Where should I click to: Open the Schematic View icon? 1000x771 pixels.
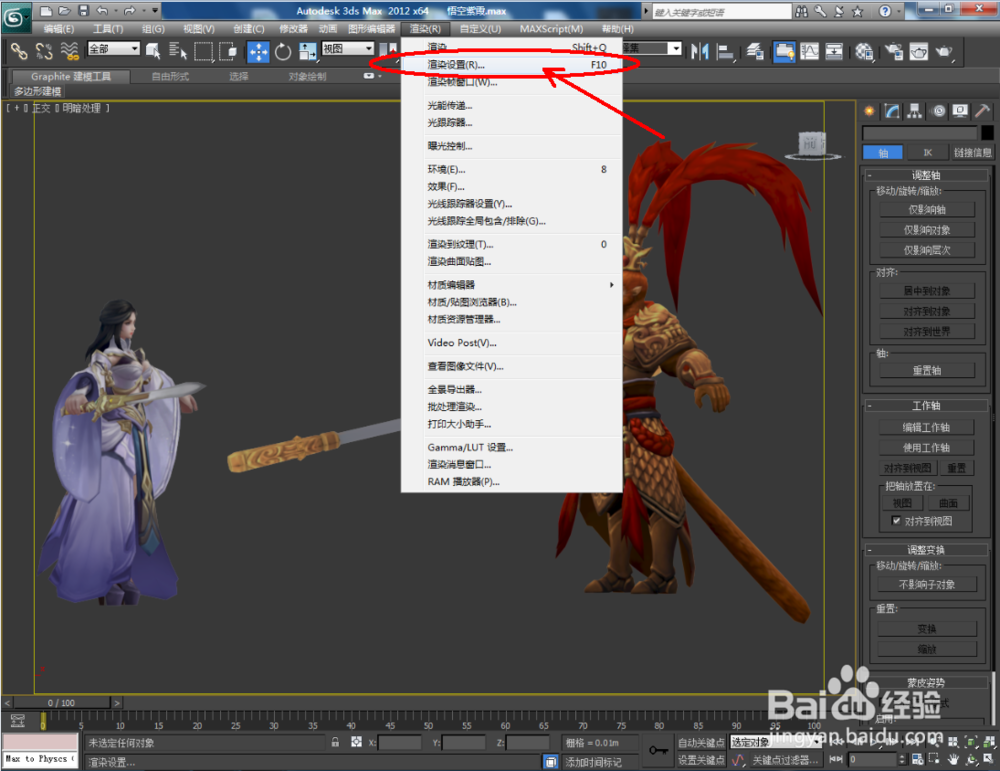click(834, 51)
